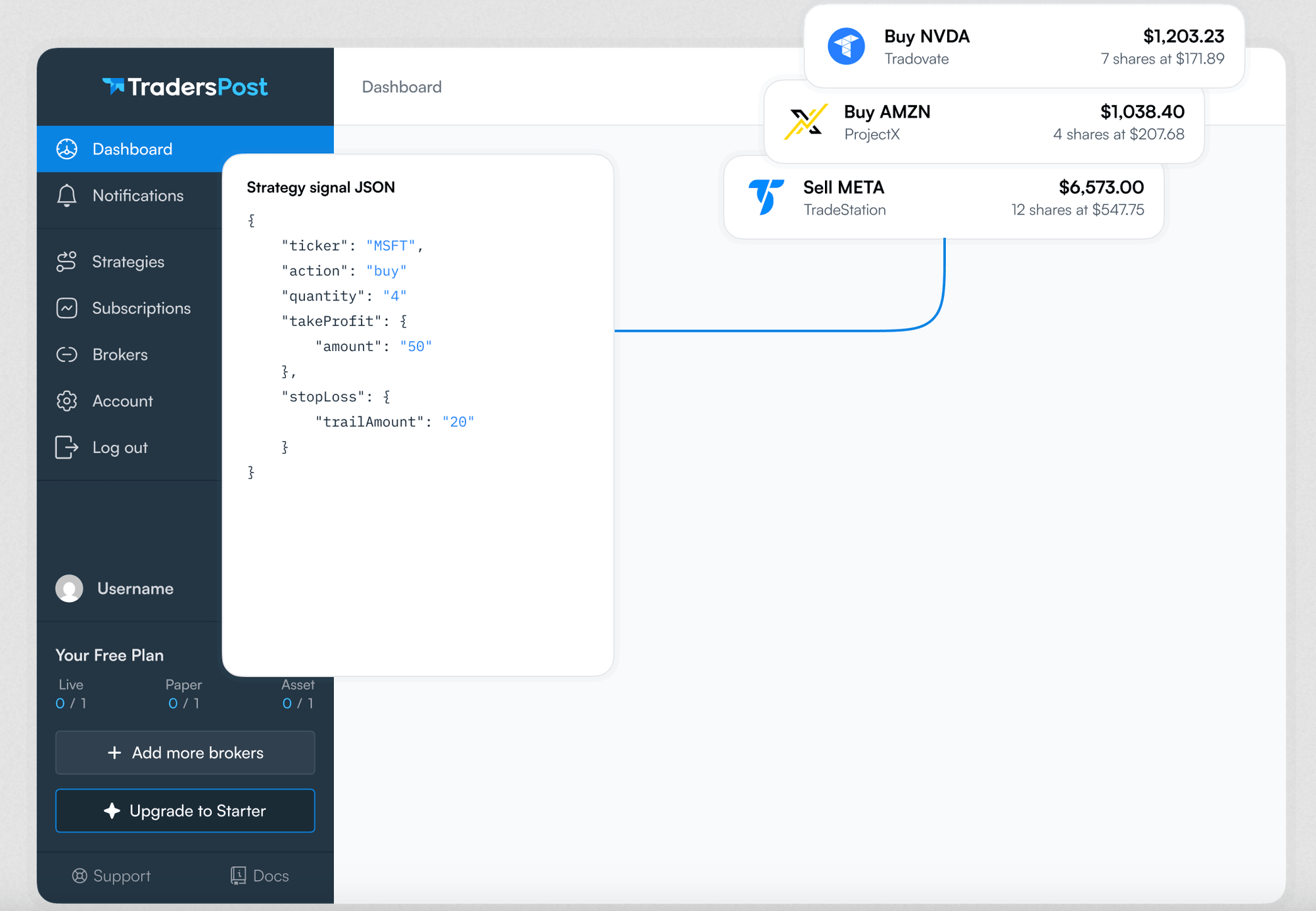Screen dimensions: 1316x911
Task: Click the Tradovate broker logo
Action: [846, 46]
